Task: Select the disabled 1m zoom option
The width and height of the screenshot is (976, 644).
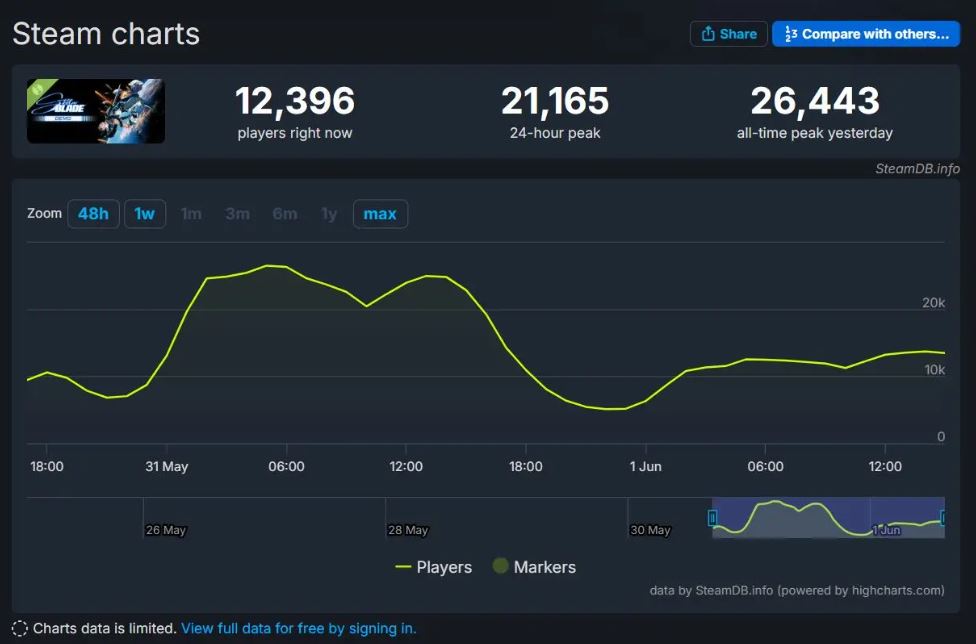Action: [x=191, y=214]
